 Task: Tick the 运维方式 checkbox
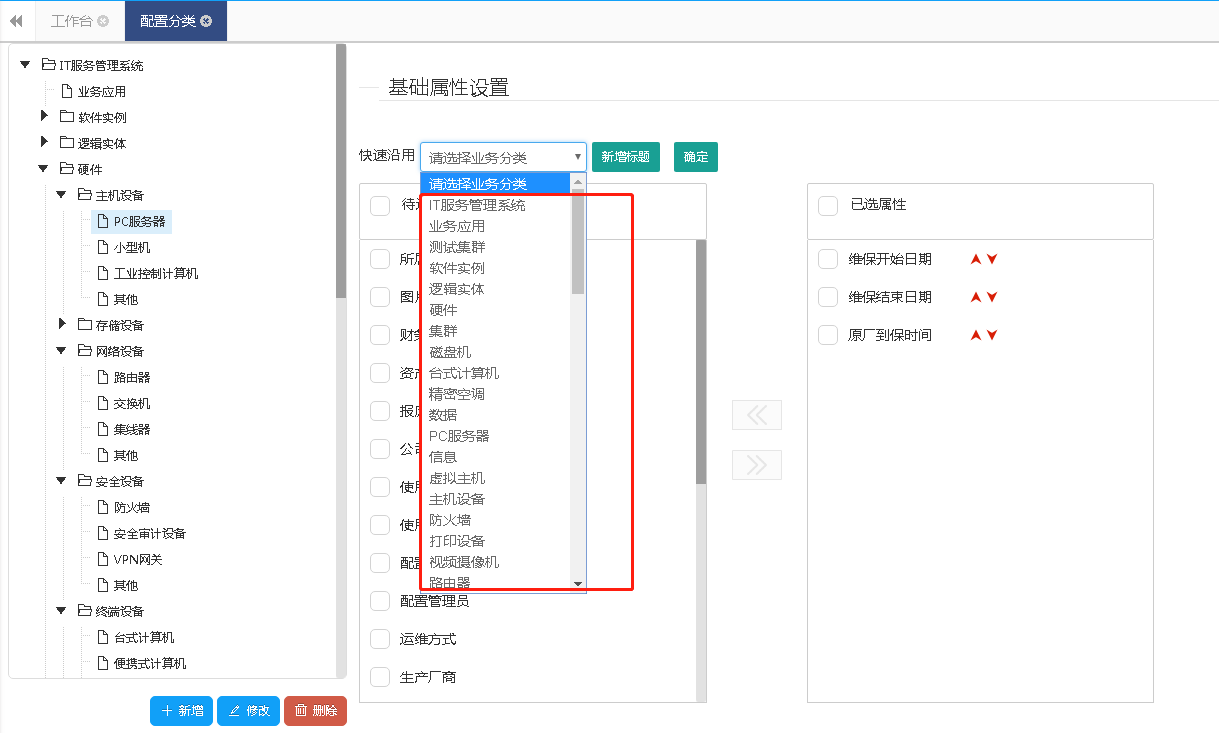click(x=380, y=639)
